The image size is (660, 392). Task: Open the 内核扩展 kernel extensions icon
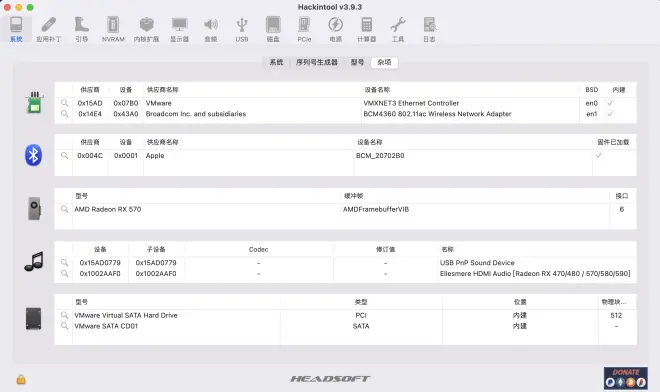146,29
